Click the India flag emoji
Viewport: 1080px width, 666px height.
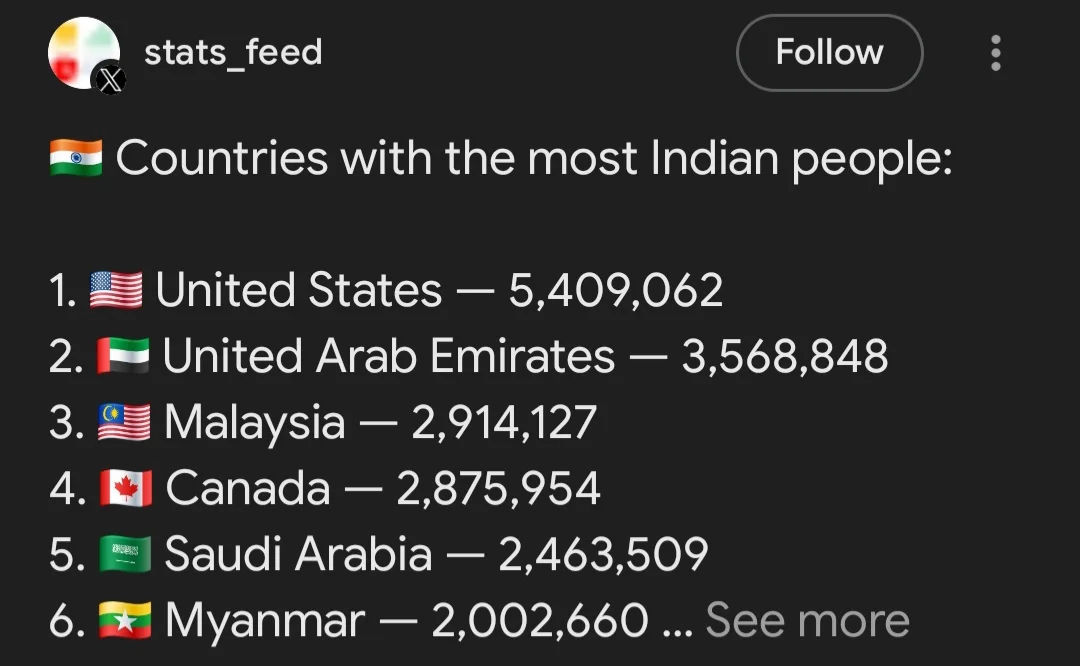pos(76,159)
